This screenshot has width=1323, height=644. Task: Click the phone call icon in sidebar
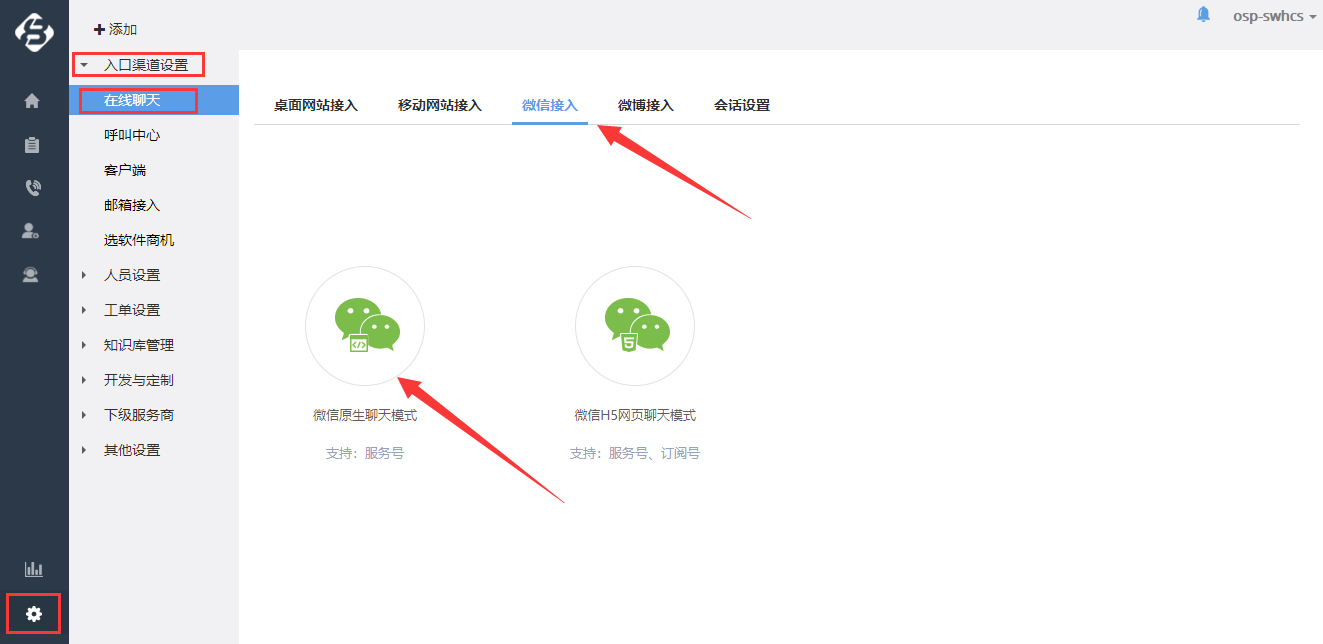pos(32,188)
